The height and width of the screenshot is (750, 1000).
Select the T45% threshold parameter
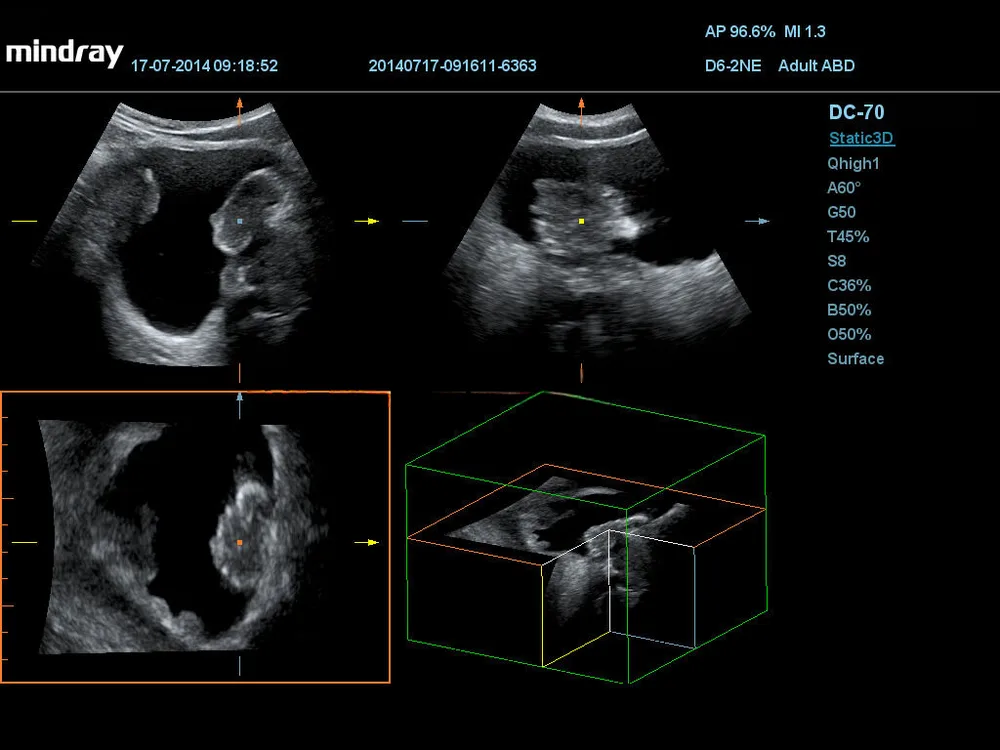pyautogui.click(x=848, y=237)
